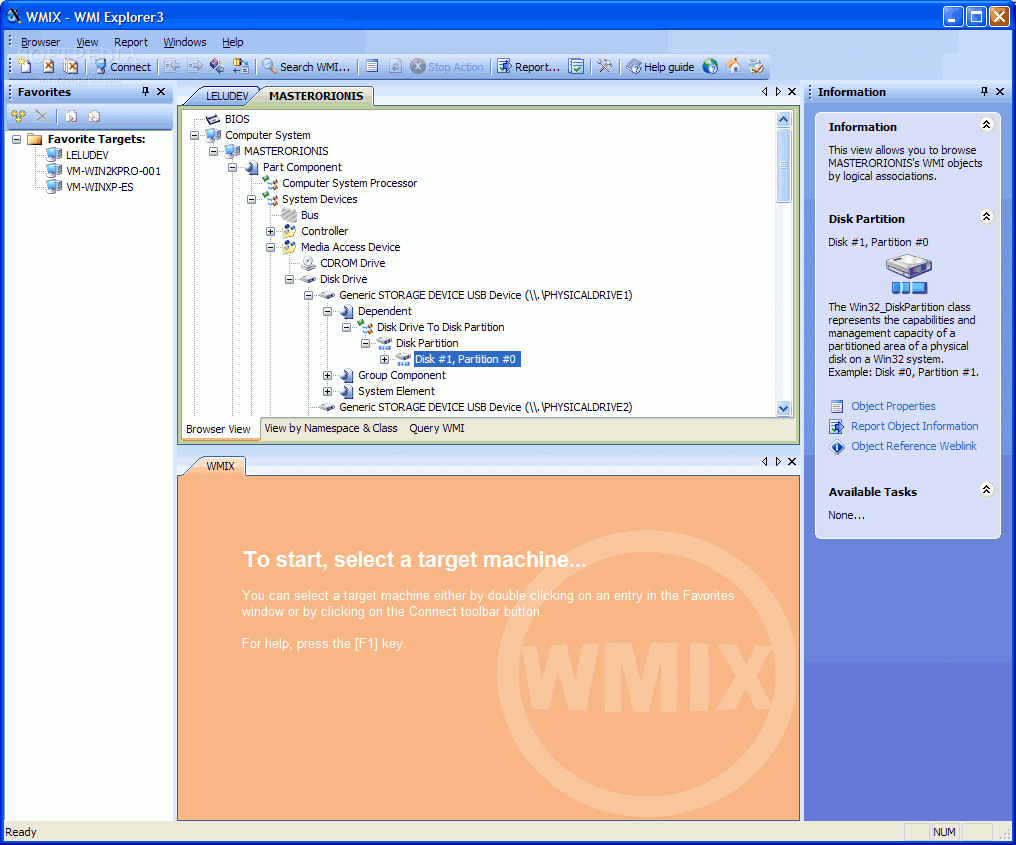
Task: Click the home page house icon
Action: point(733,66)
